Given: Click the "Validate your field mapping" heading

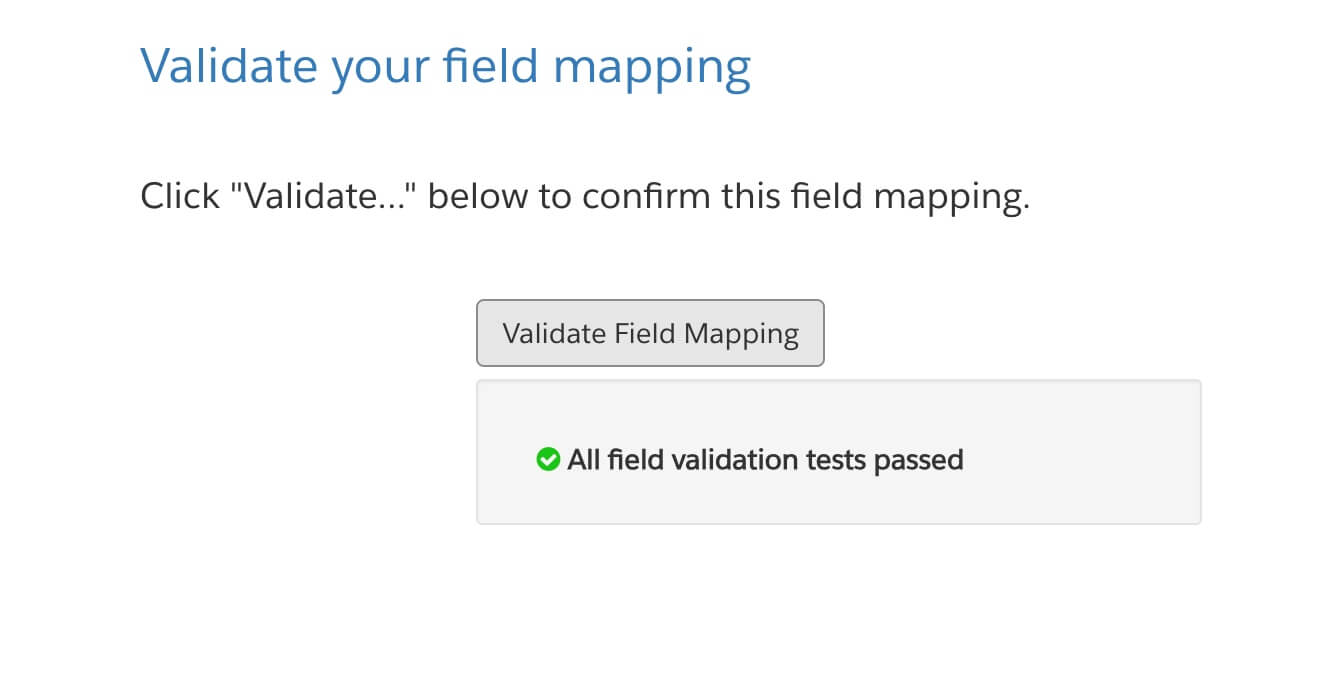Looking at the screenshot, I should [445, 67].
